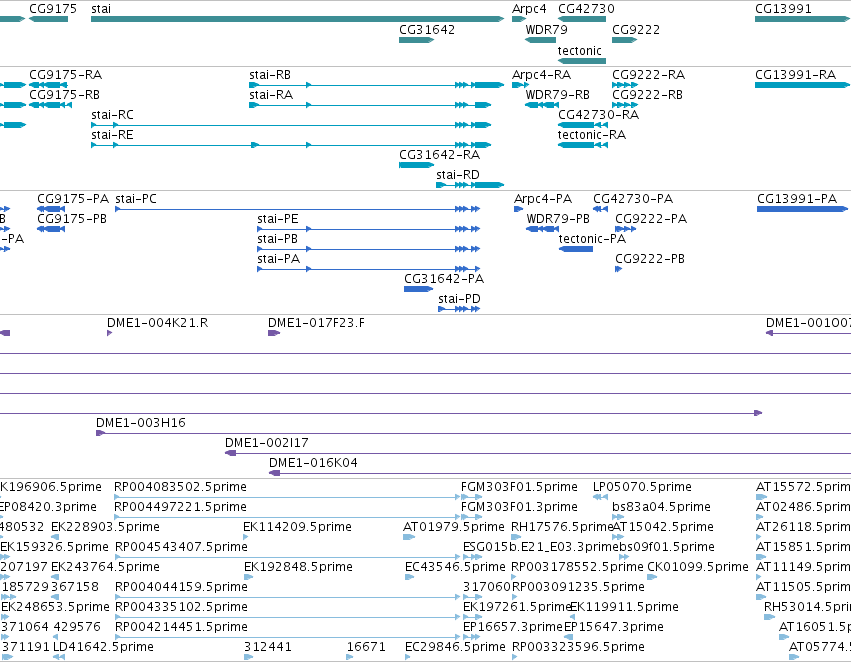Select transcript stai-RA
Screen dimensions: 851x662
[x=370, y=105]
